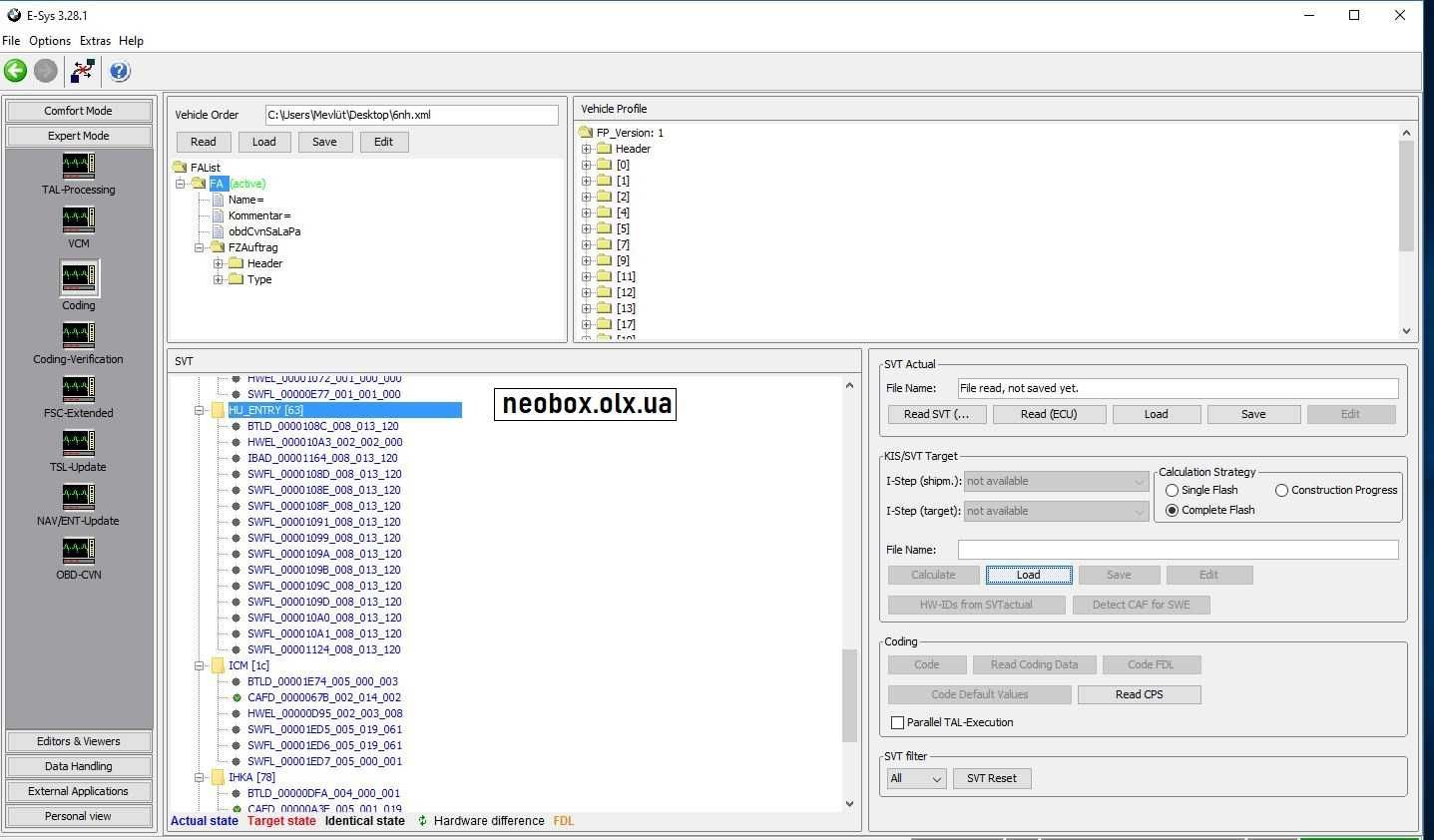
Task: Open the Personal view section
Action: [x=79, y=816]
